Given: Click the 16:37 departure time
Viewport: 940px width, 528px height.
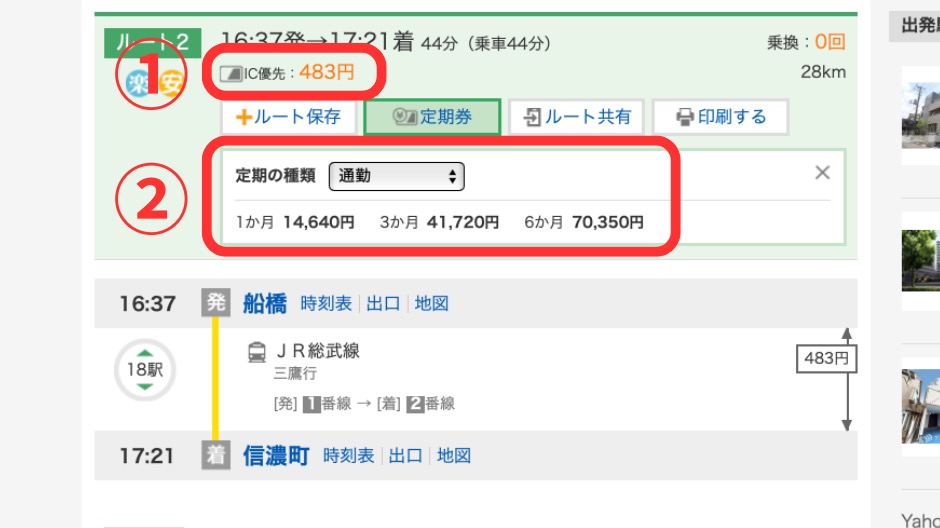Looking at the screenshot, I should (x=147, y=304).
